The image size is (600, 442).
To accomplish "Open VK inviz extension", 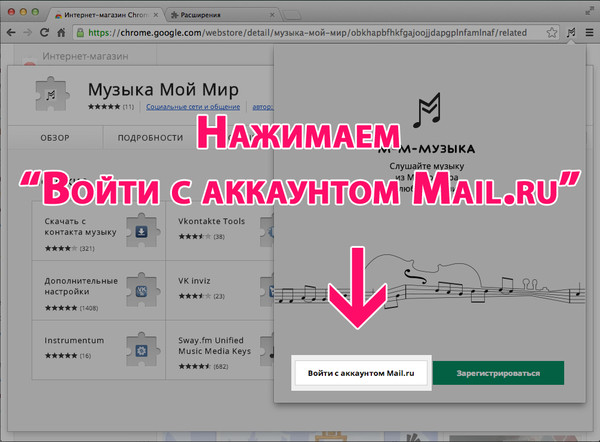I will click(x=194, y=281).
